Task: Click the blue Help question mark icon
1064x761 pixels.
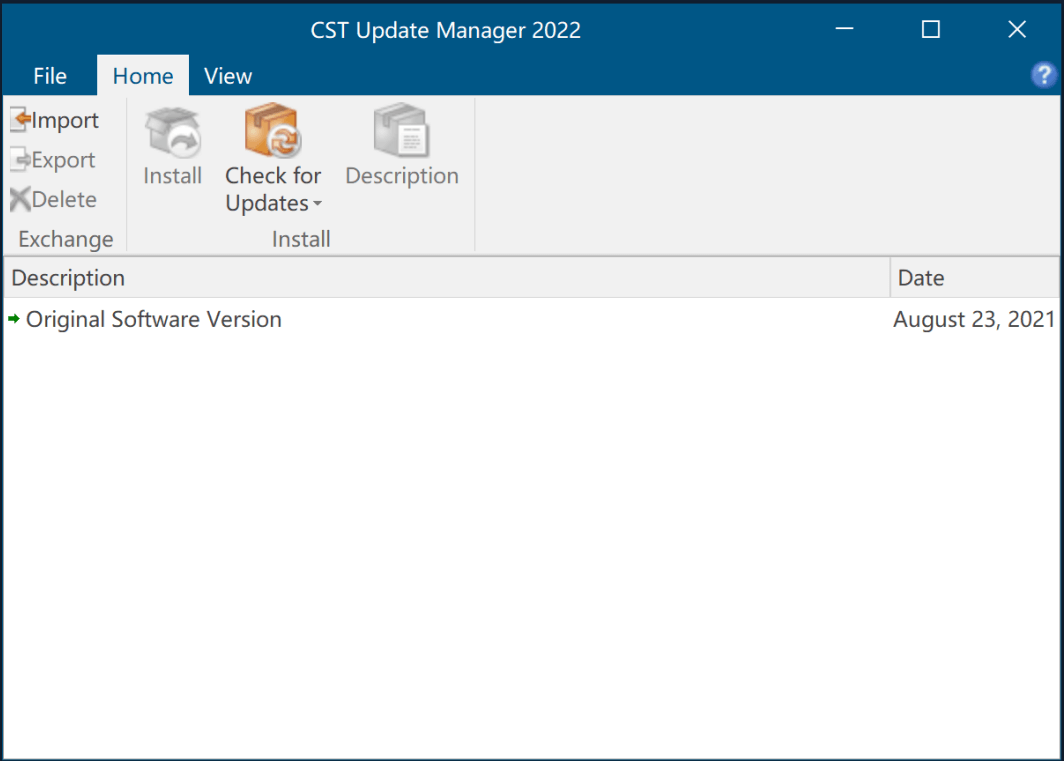Action: click(1044, 75)
